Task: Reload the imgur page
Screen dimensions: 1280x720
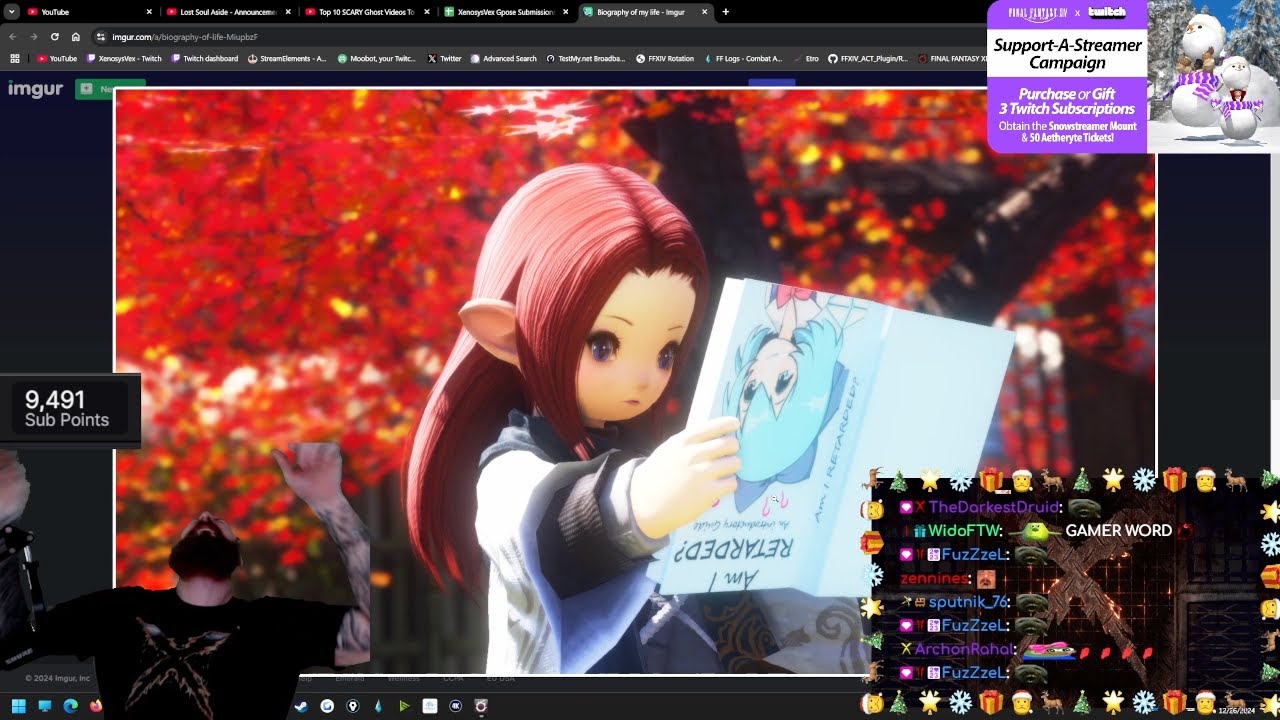Action: pyautogui.click(x=54, y=37)
